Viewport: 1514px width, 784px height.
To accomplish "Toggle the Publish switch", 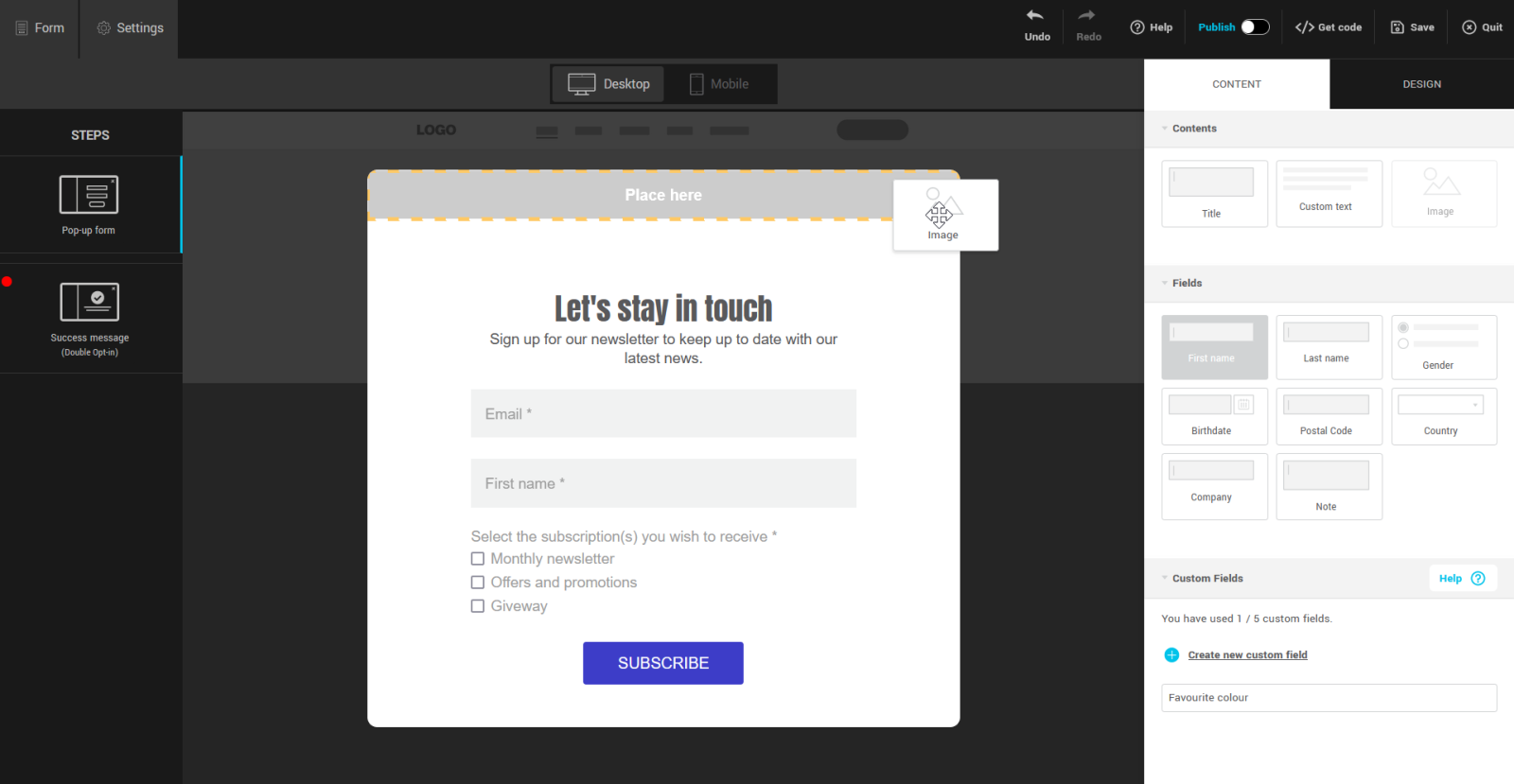I will pyautogui.click(x=1255, y=27).
